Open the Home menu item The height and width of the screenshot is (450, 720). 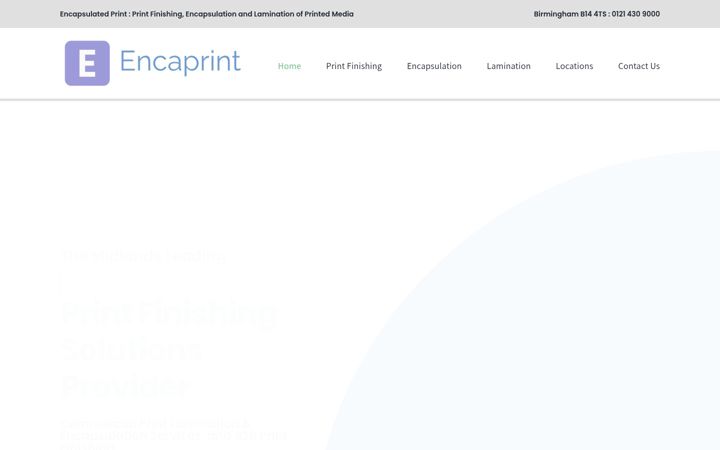tap(289, 66)
